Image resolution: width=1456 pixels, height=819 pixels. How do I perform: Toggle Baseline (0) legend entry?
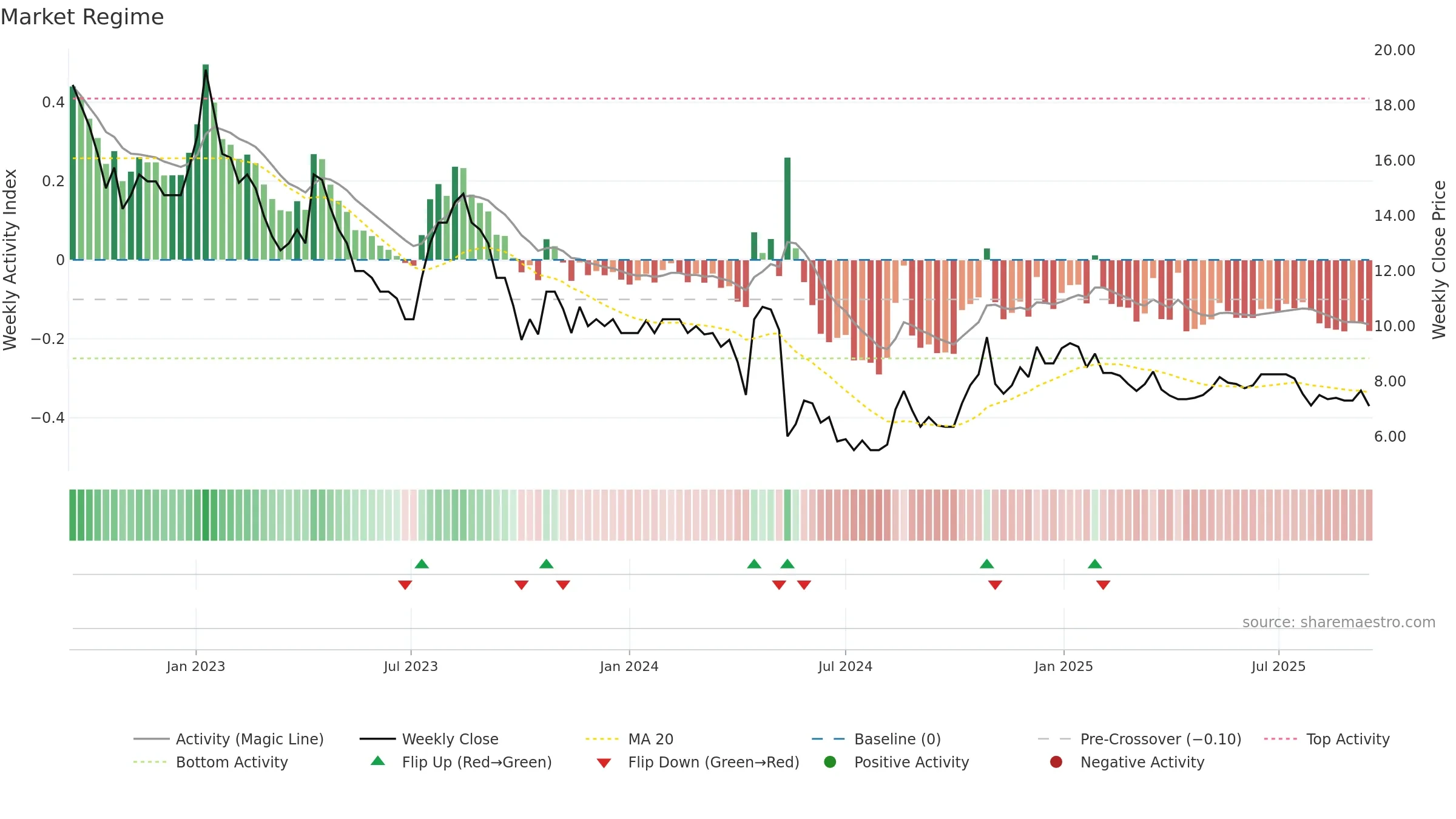(876, 739)
